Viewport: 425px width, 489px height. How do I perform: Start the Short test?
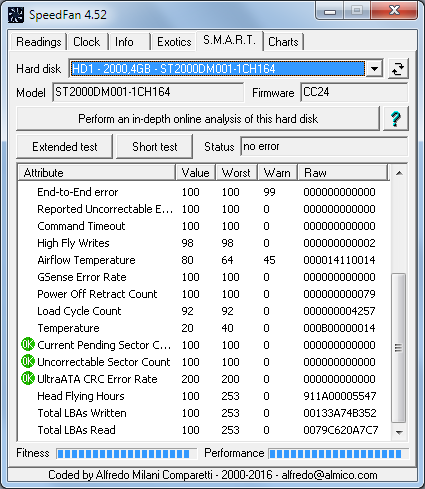tap(155, 147)
